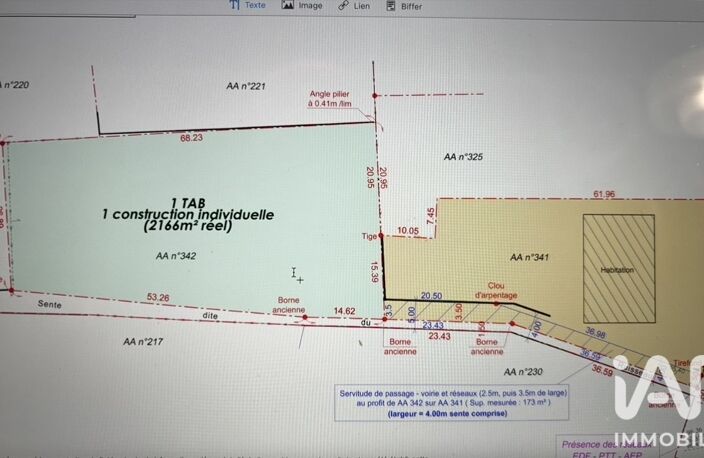The image size is (704, 458).
Task: Click the hatched Habitation building
Action: click(619, 269)
